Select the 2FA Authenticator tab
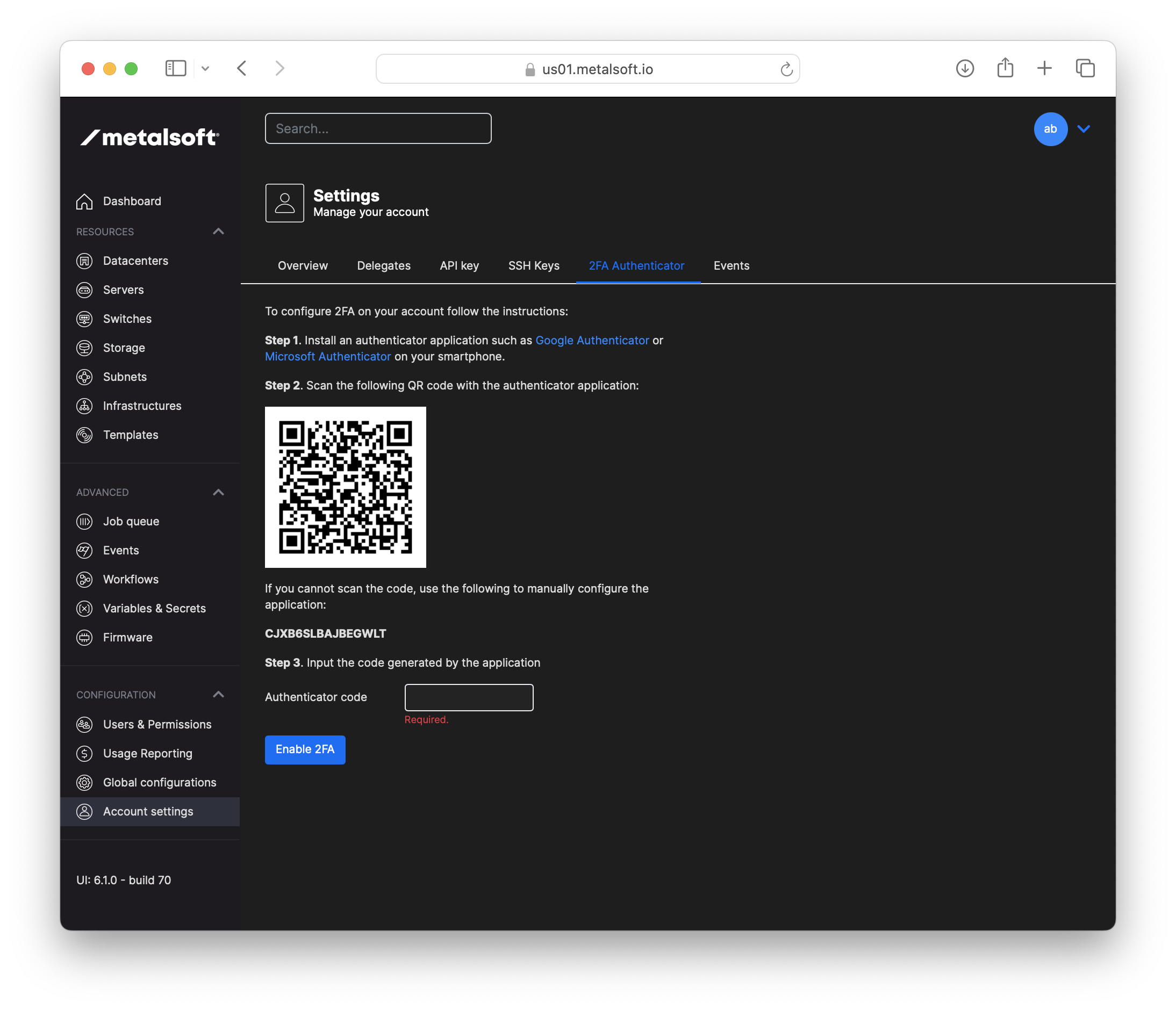Screen dimensions: 1176x1010 pyautogui.click(x=636, y=265)
